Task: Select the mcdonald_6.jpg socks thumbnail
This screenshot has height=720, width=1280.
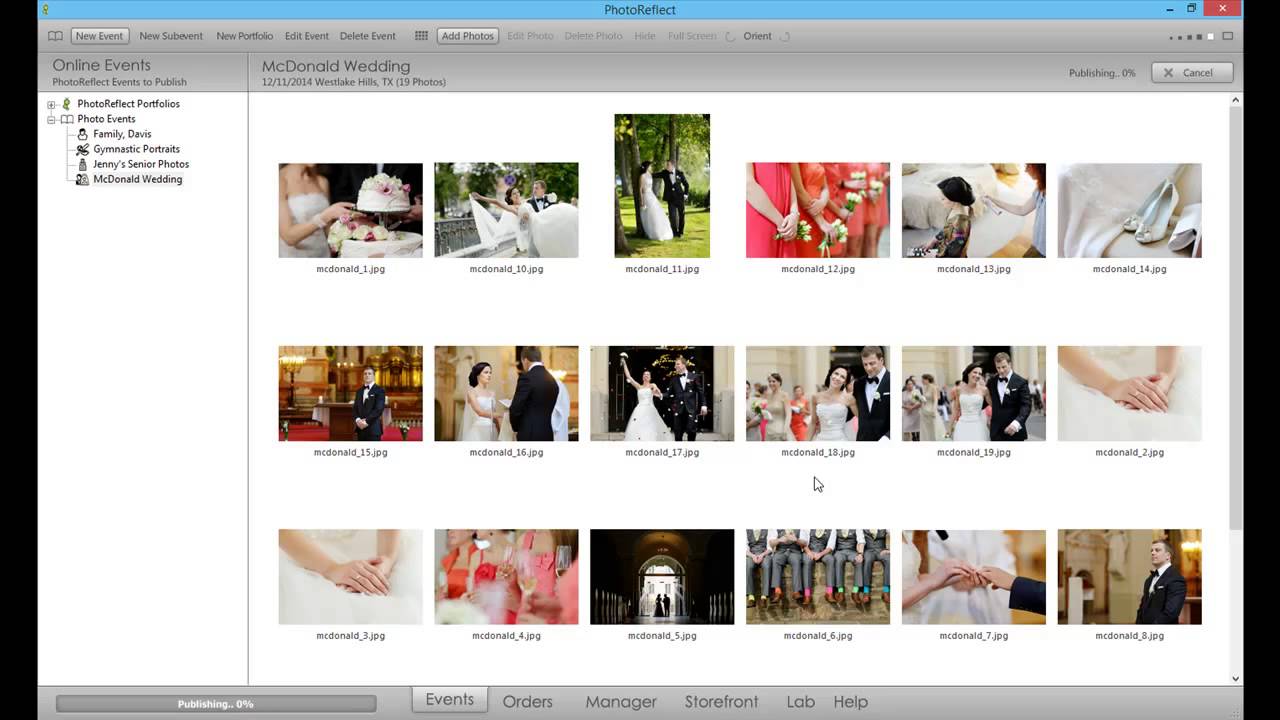Action: tap(818, 577)
